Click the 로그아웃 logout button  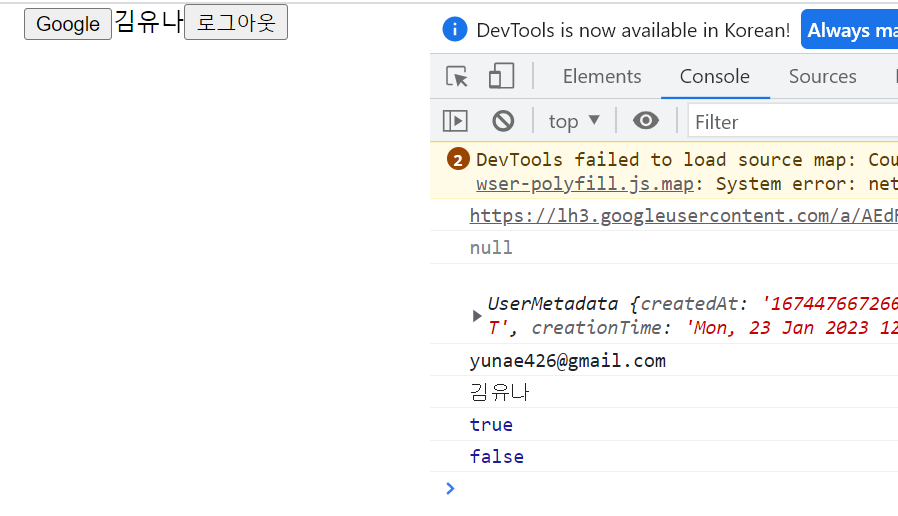(236, 22)
